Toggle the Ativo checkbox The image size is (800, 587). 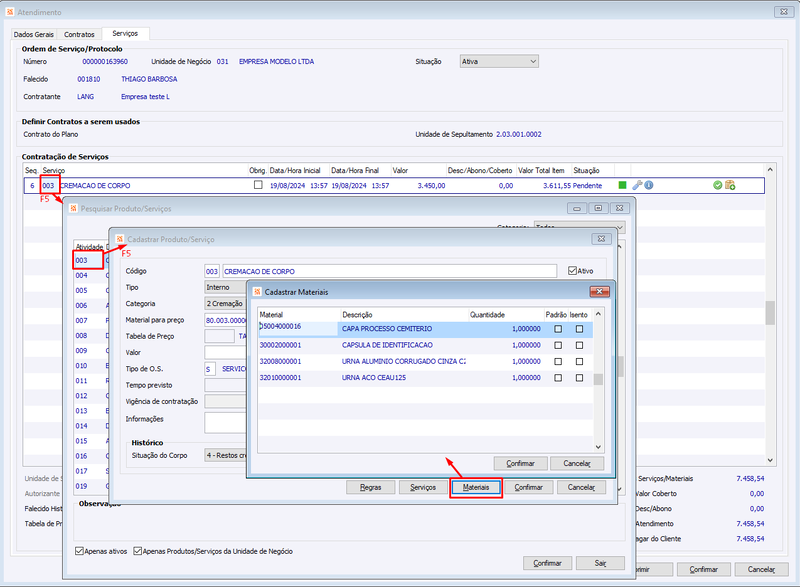572,271
